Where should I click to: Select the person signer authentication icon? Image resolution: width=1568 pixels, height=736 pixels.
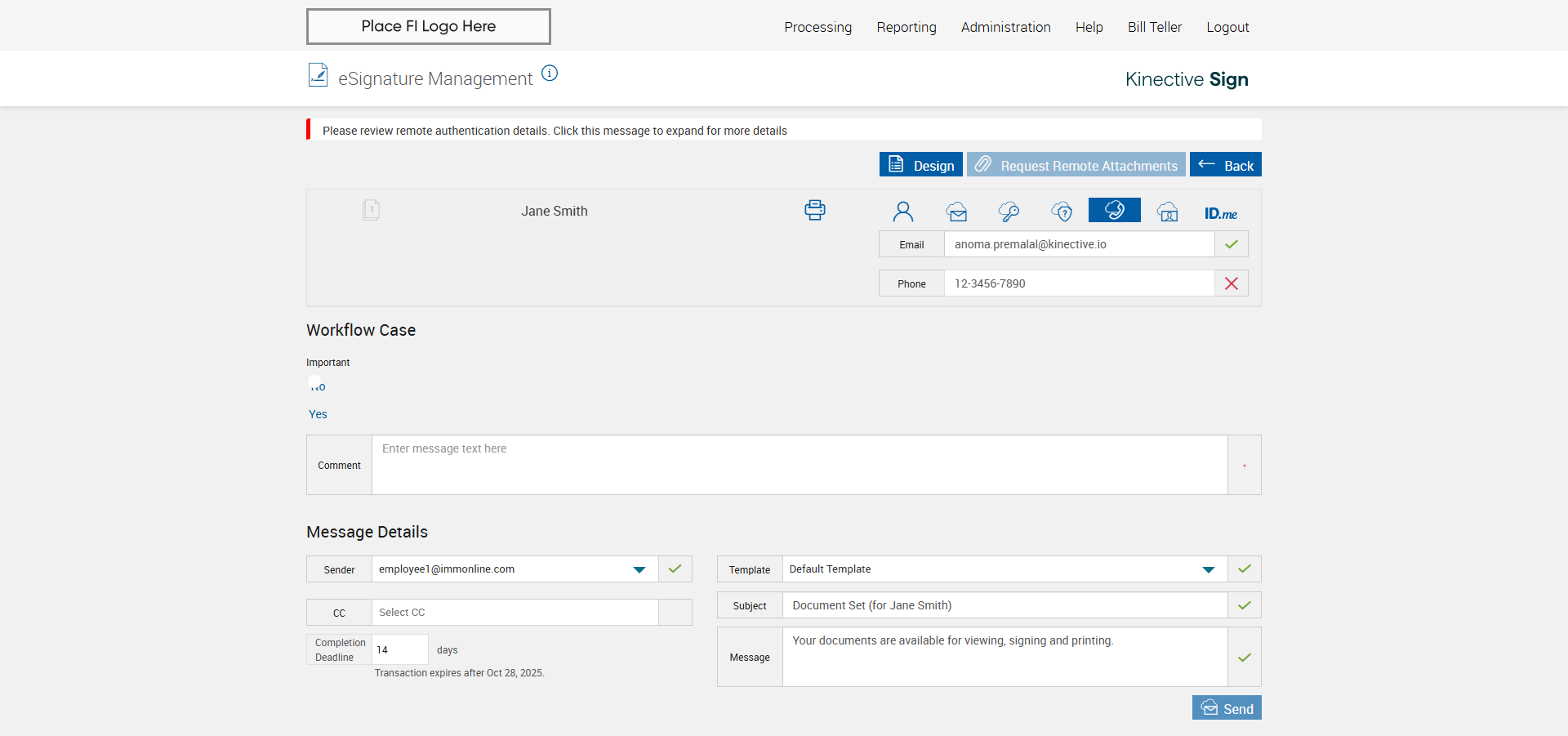click(902, 212)
